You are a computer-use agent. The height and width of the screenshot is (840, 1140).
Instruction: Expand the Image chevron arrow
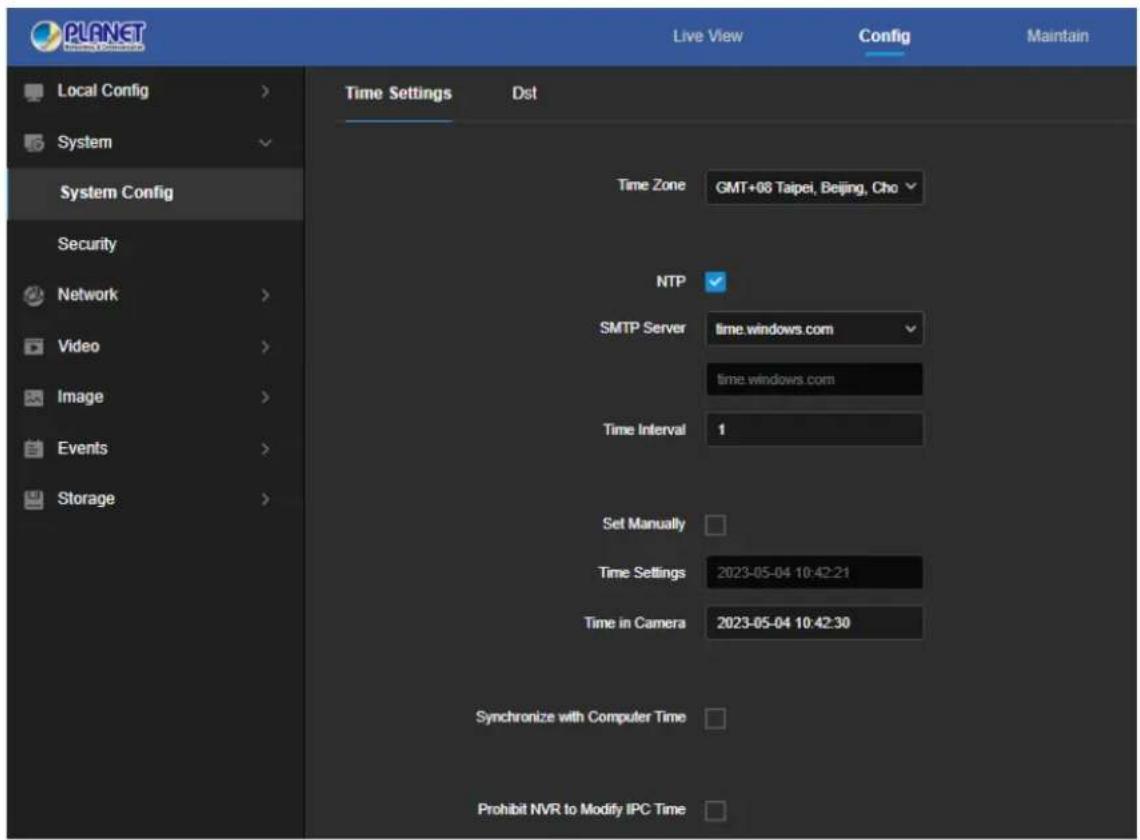pos(265,397)
